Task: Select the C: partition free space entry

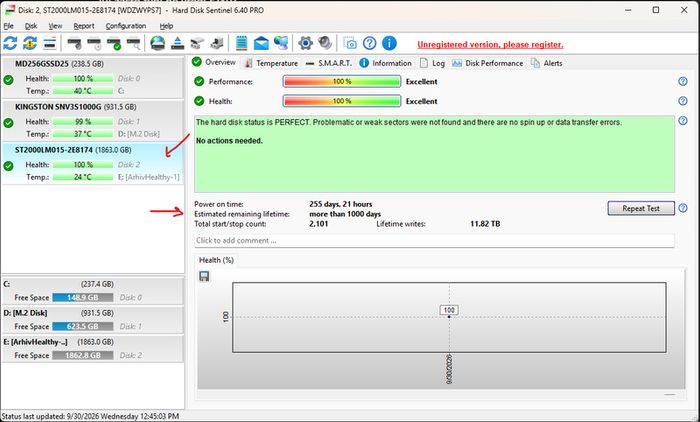Action: coord(92,291)
